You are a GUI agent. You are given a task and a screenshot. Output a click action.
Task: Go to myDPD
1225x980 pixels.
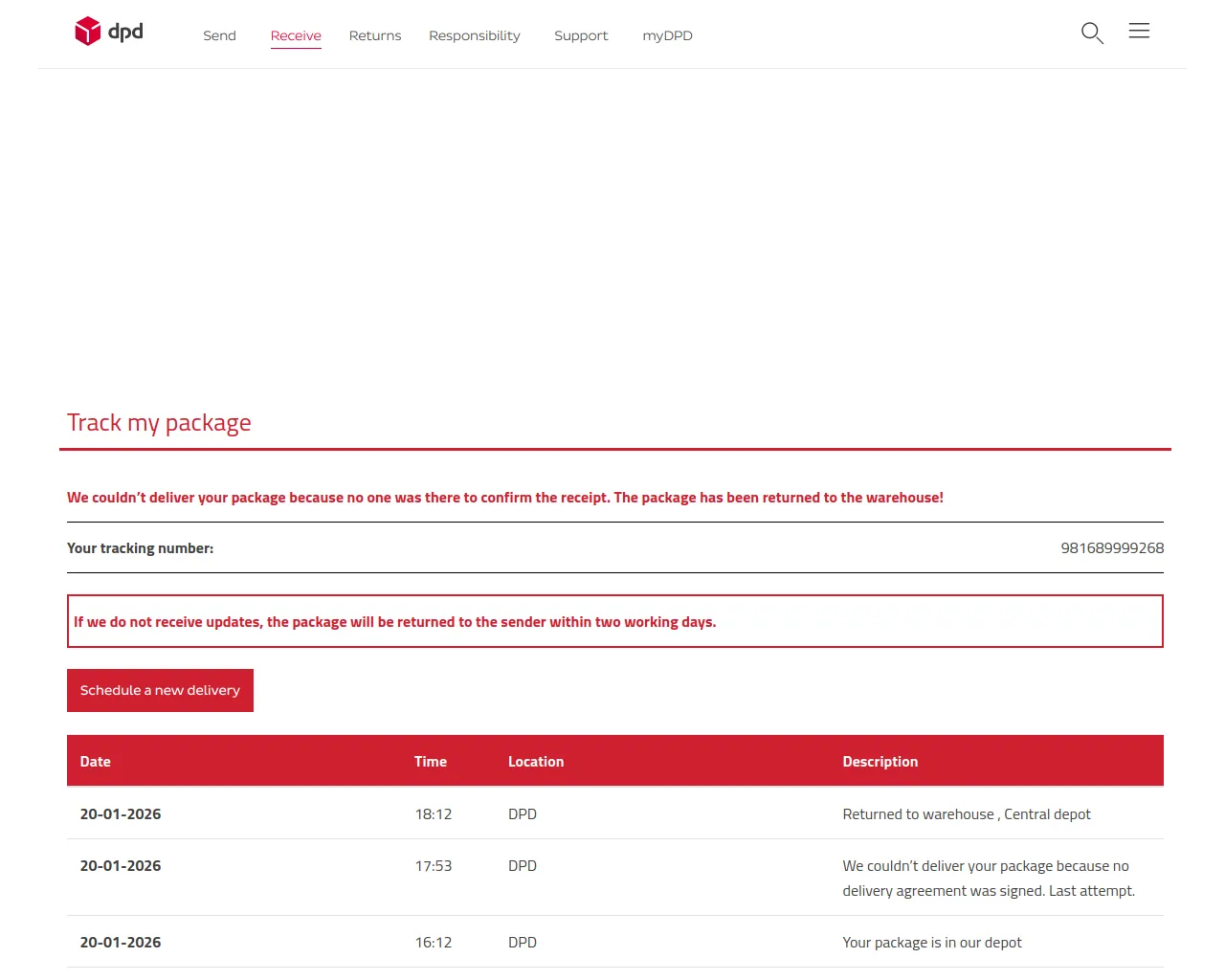click(667, 35)
